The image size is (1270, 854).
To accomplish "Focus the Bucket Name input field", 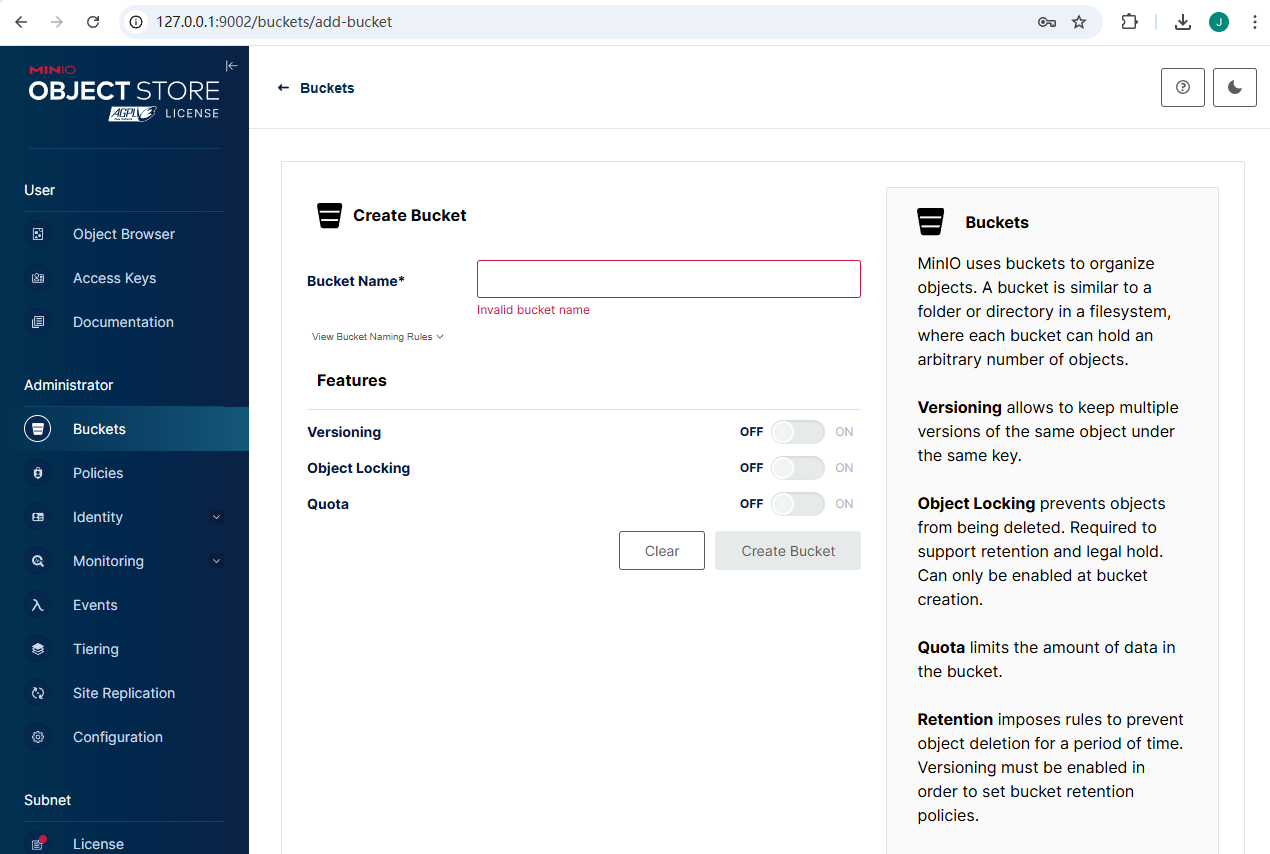I will click(x=669, y=279).
